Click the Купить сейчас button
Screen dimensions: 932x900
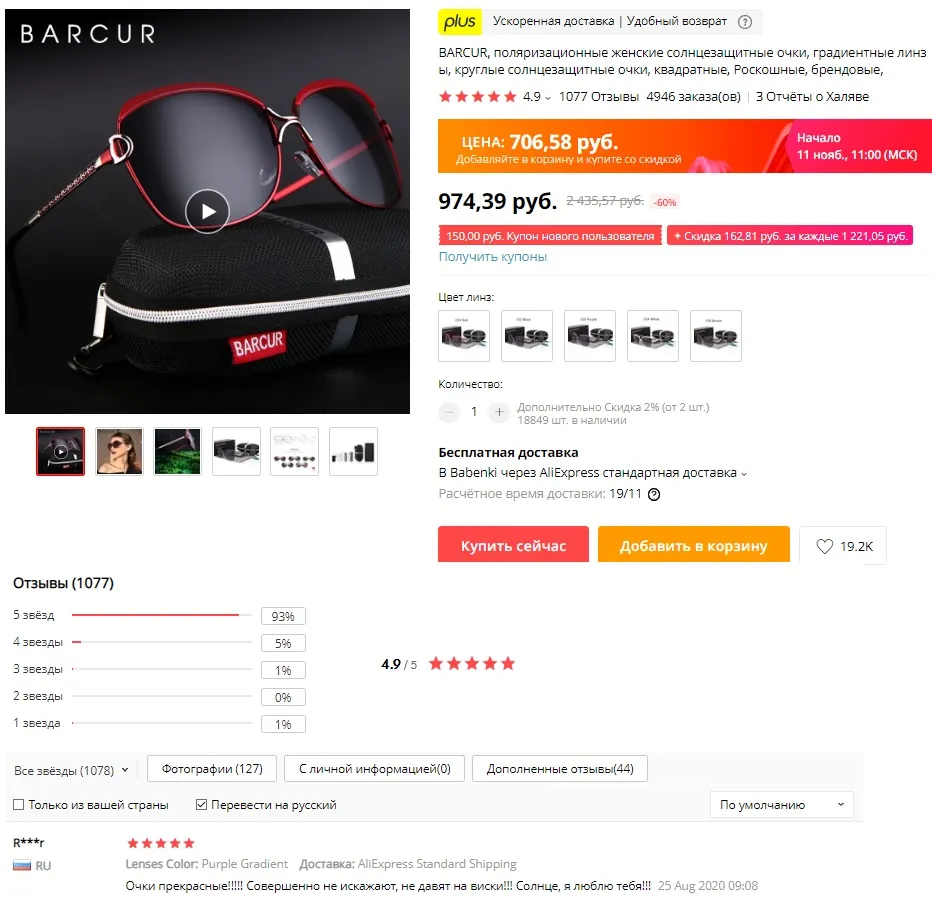pos(513,545)
